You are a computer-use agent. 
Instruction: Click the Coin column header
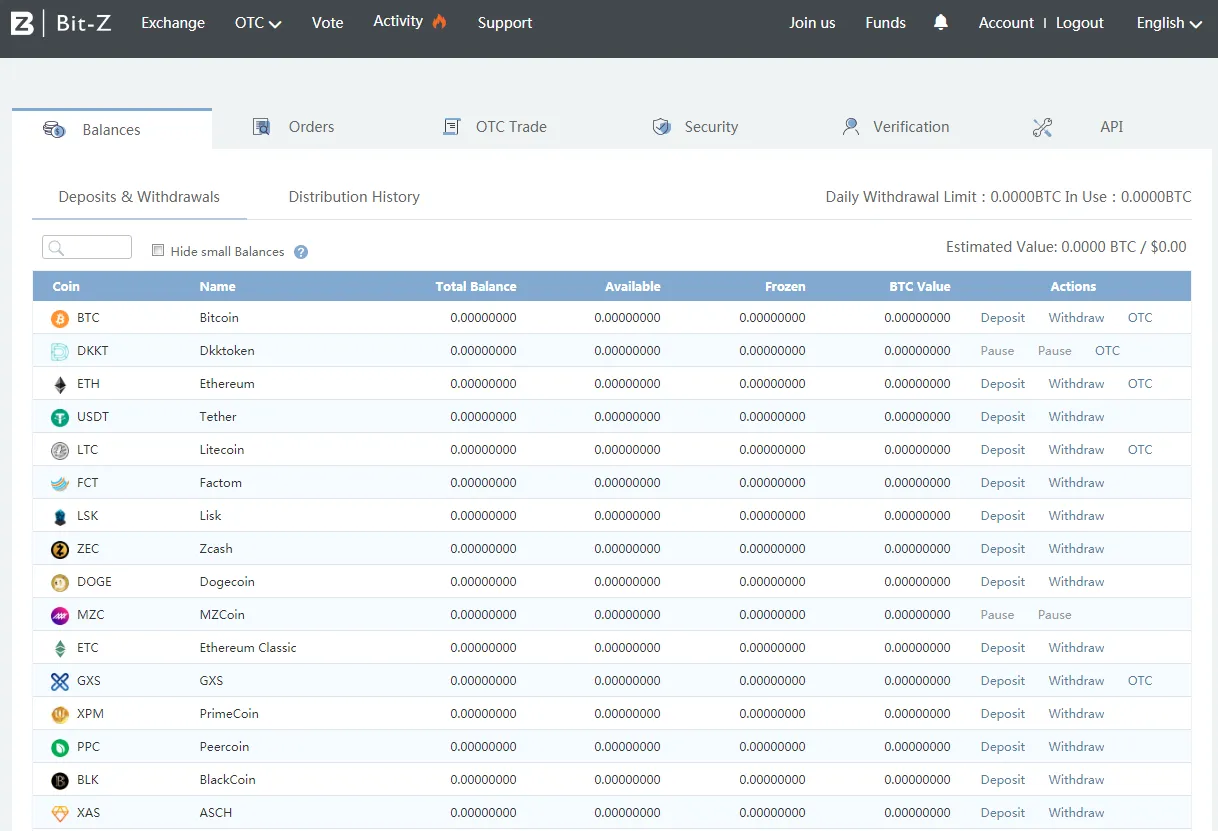coord(66,287)
